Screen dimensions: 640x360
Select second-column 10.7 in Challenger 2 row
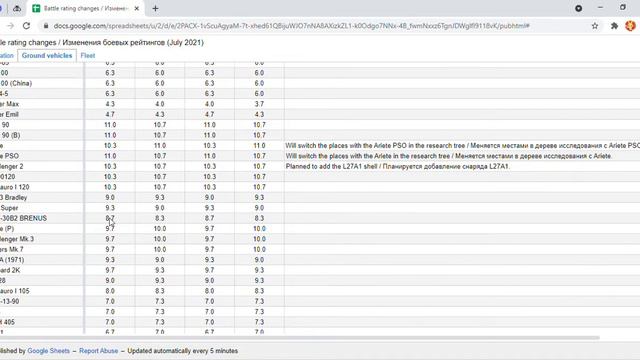[x=160, y=167]
